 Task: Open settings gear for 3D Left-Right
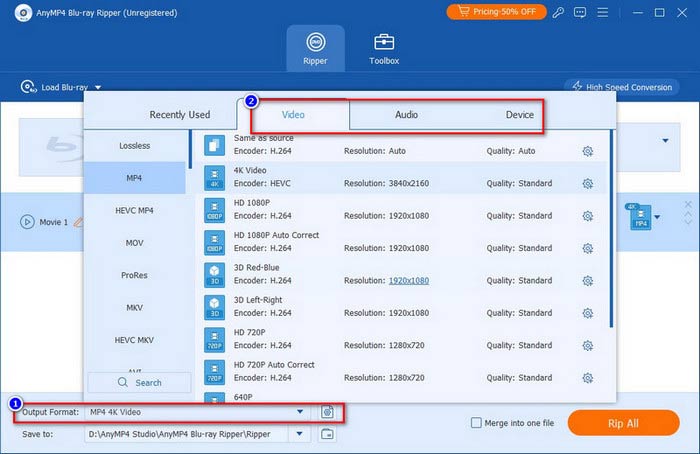click(588, 313)
